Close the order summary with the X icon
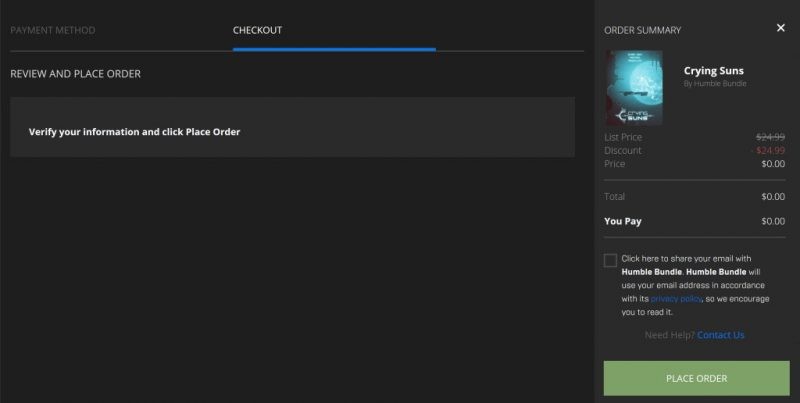 click(x=781, y=28)
